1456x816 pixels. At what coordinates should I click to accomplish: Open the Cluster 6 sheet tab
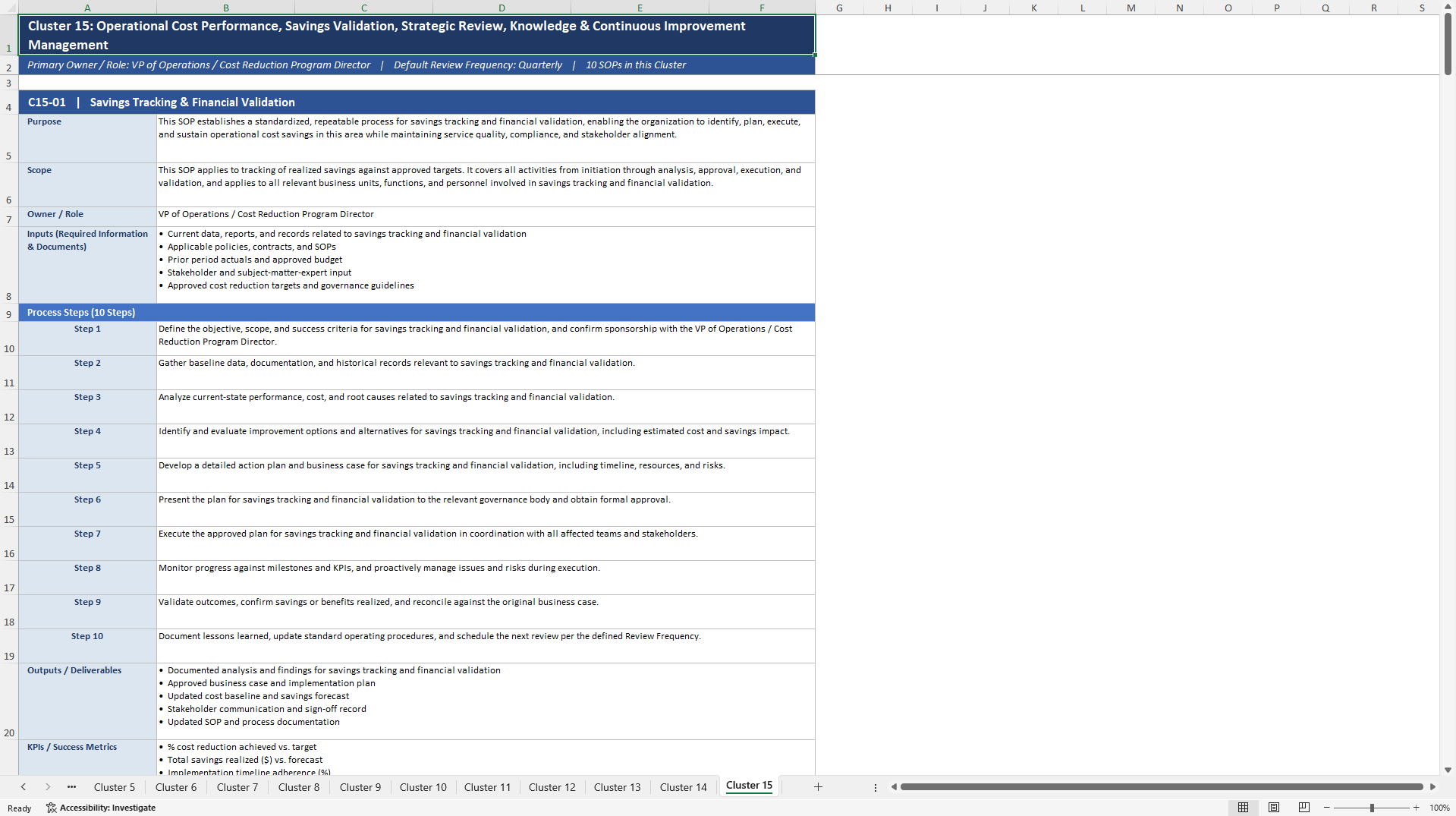(176, 787)
